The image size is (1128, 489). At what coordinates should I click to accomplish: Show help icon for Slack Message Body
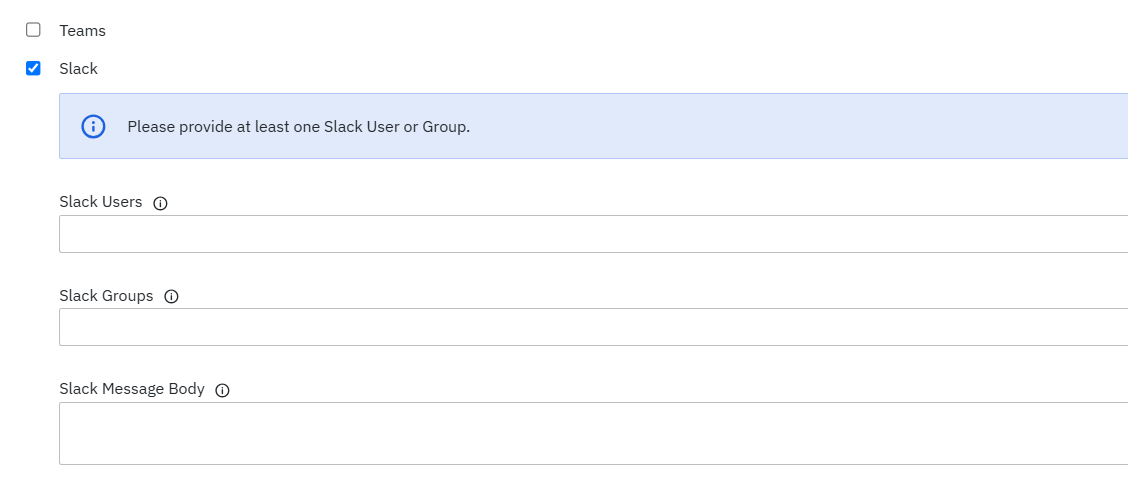[x=222, y=390]
